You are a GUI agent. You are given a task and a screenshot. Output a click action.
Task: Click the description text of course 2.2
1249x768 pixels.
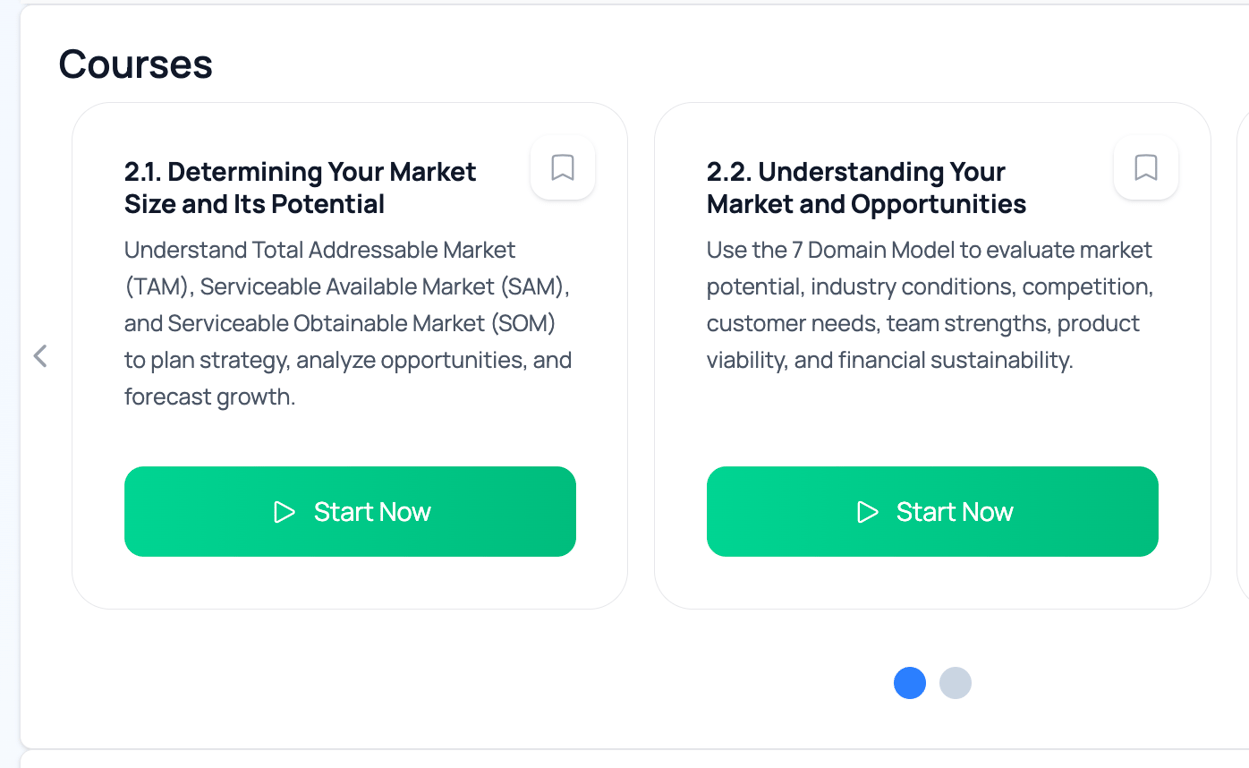928,304
